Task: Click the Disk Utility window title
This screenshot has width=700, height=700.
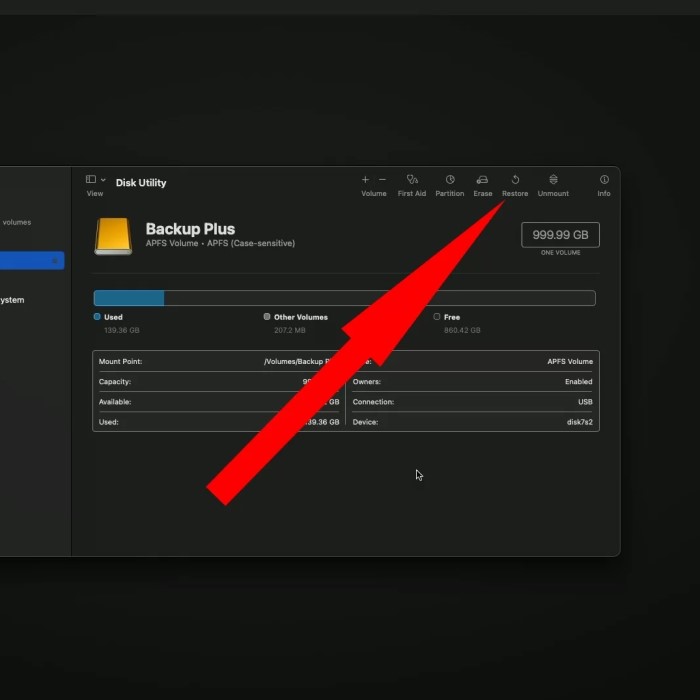Action: coord(141,183)
